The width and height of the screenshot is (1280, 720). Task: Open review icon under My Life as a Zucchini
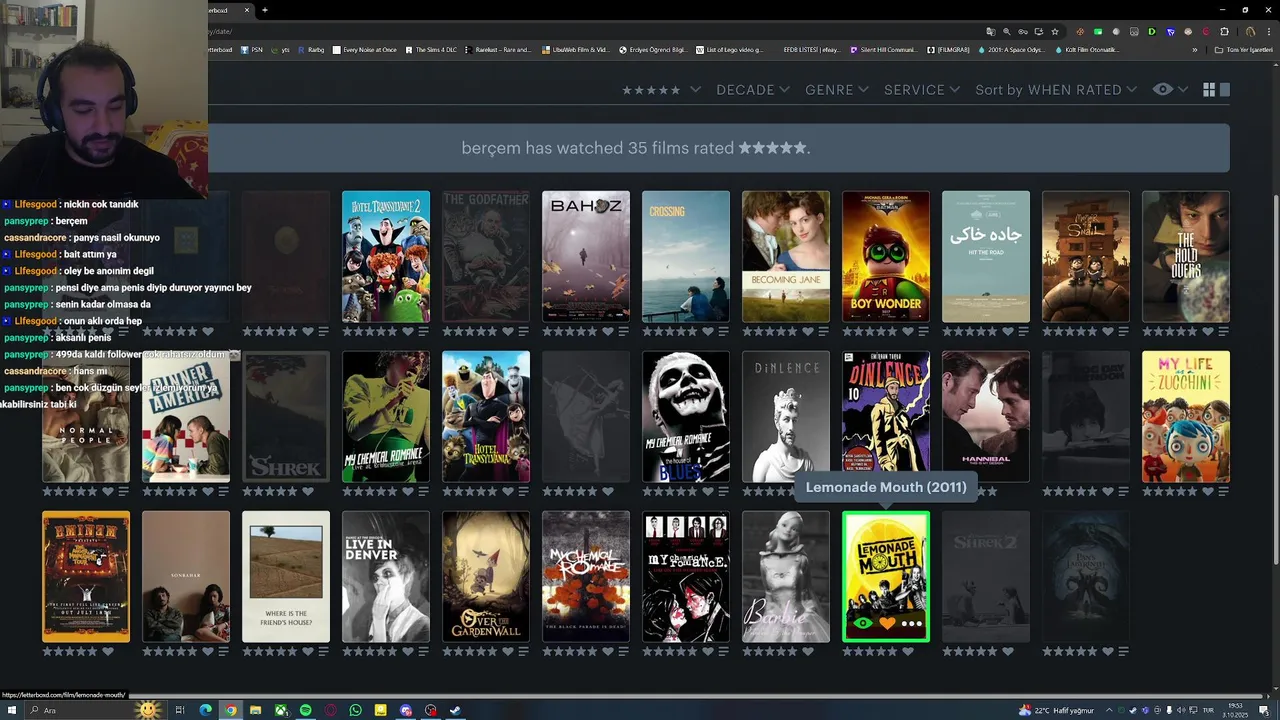[x=1223, y=491]
